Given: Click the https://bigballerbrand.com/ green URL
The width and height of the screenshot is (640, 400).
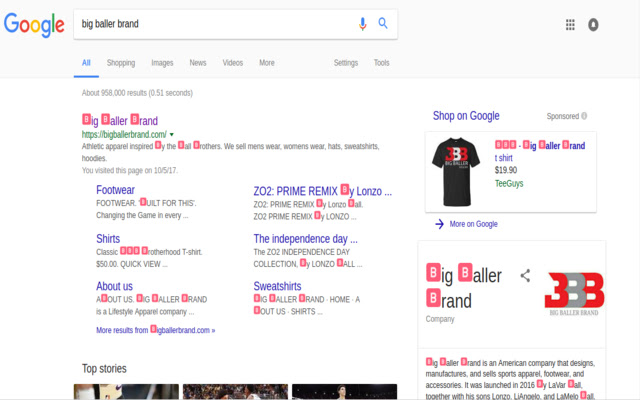Looking at the screenshot, I should [x=124, y=134].
